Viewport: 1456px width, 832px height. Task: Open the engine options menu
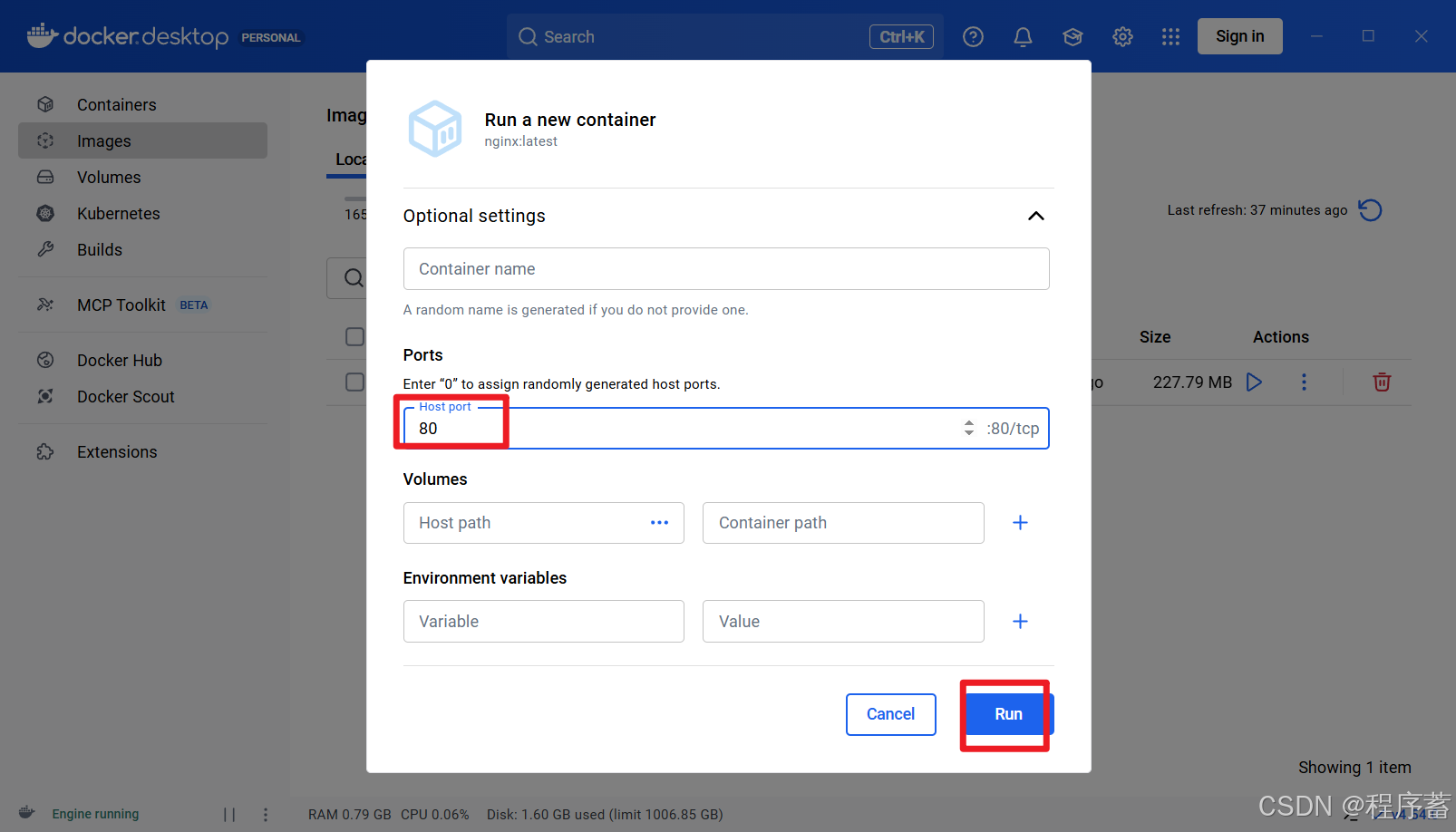266,814
